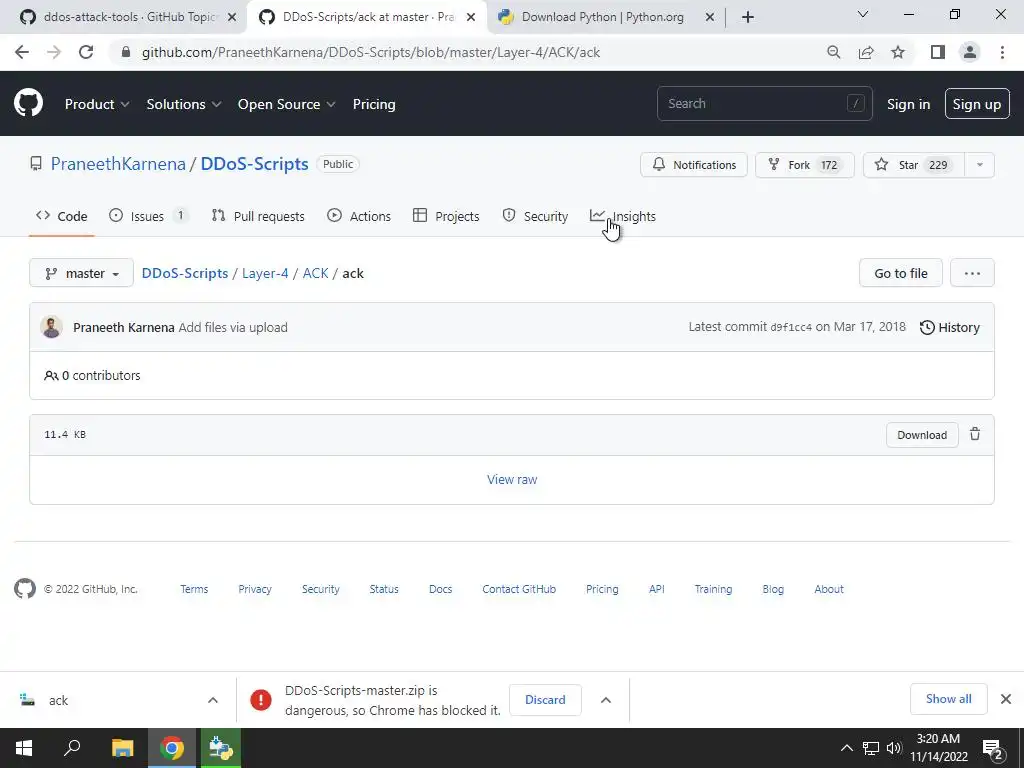Click Python installer icon in taskbar

[x=221, y=748]
